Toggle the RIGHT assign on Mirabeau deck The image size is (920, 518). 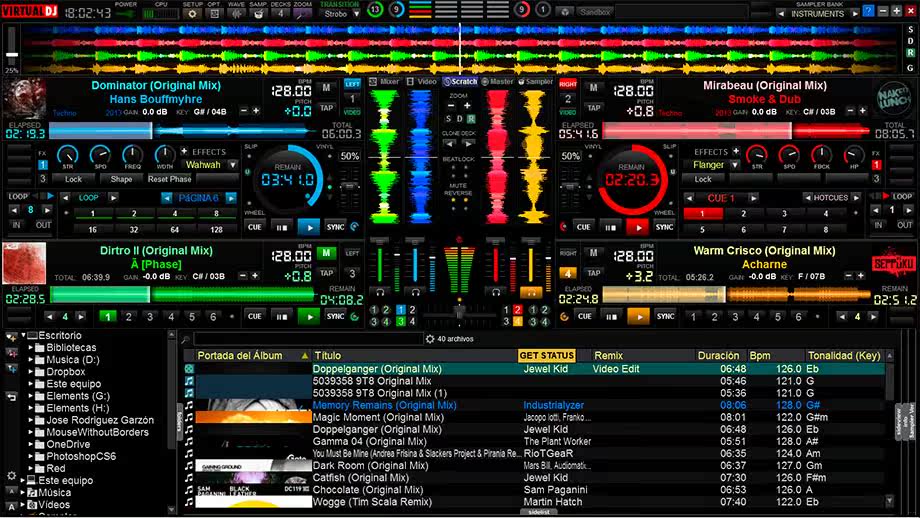coord(568,84)
